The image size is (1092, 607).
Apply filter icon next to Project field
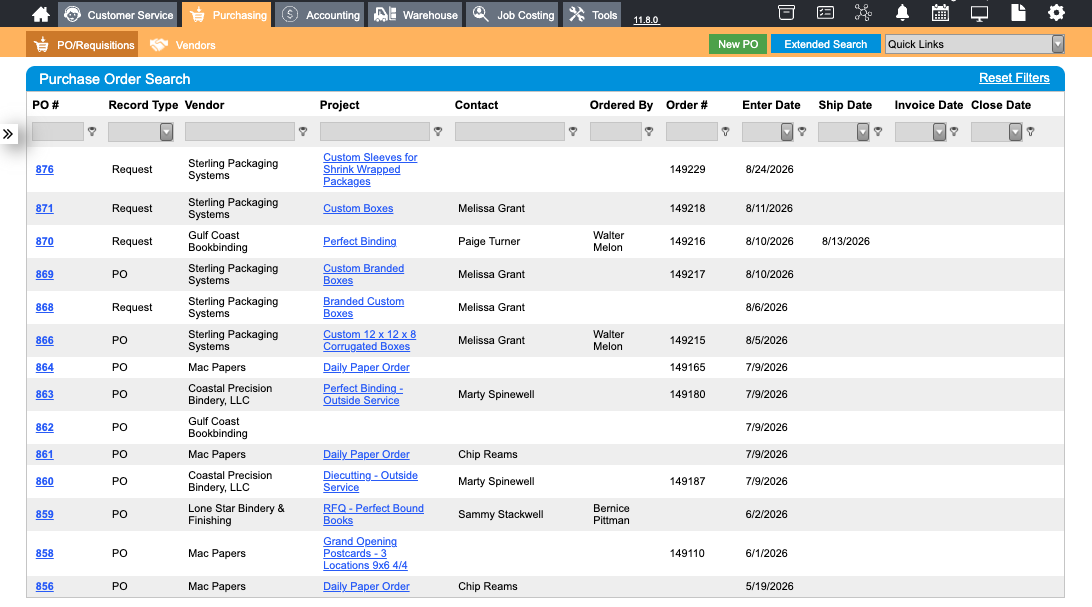click(438, 132)
